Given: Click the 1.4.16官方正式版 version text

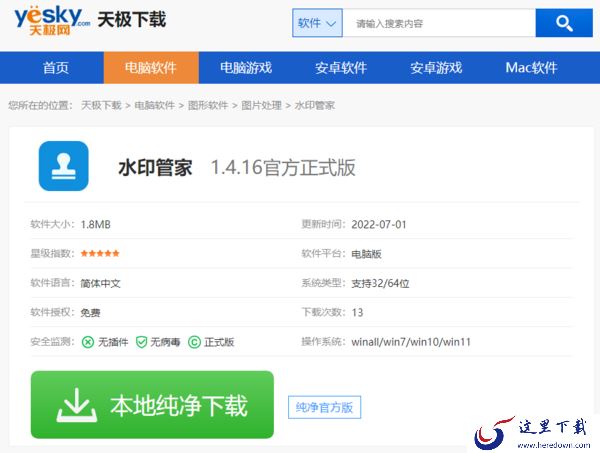Looking at the screenshot, I should [x=283, y=168].
